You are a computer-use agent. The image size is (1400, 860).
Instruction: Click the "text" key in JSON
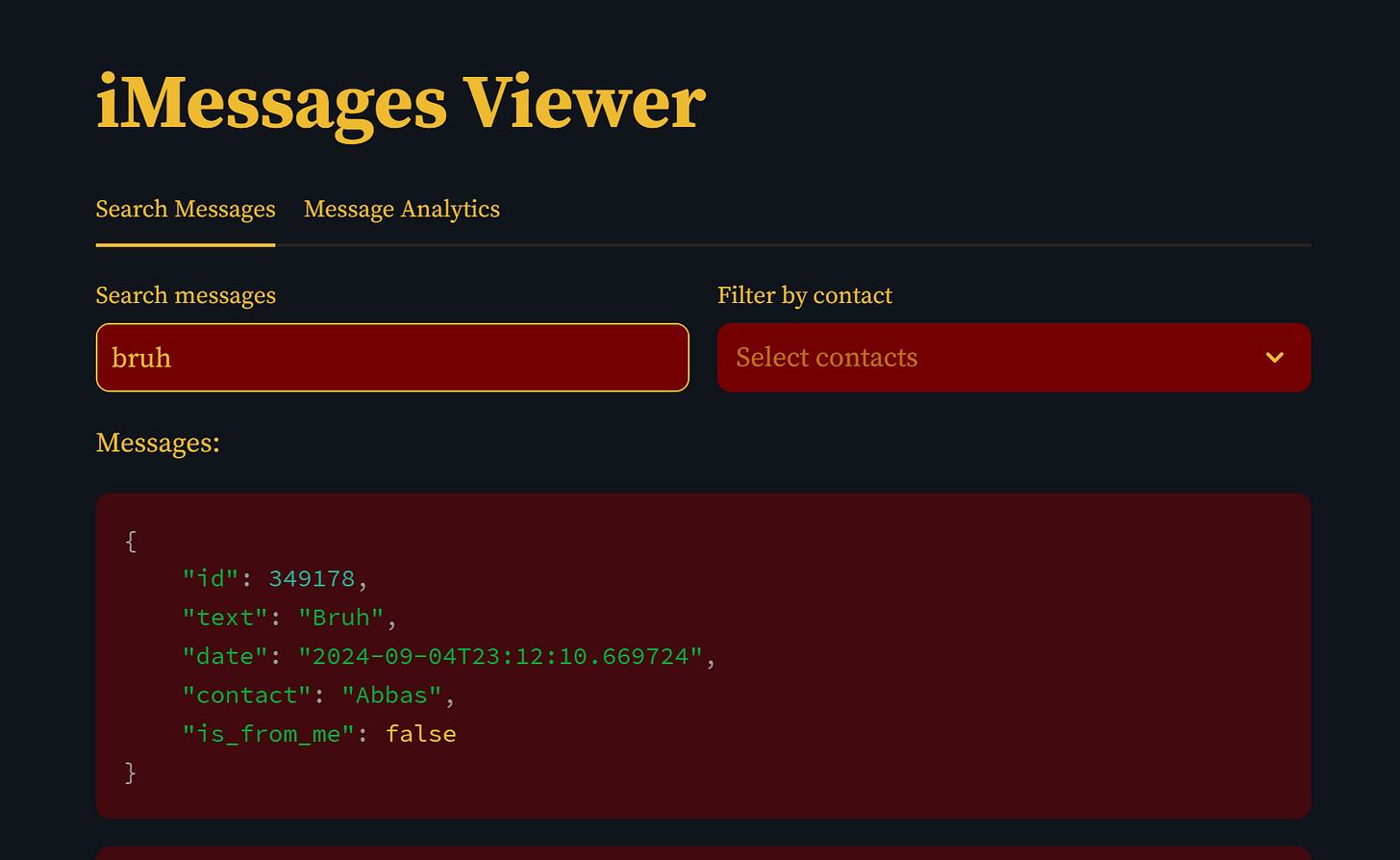click(x=225, y=618)
